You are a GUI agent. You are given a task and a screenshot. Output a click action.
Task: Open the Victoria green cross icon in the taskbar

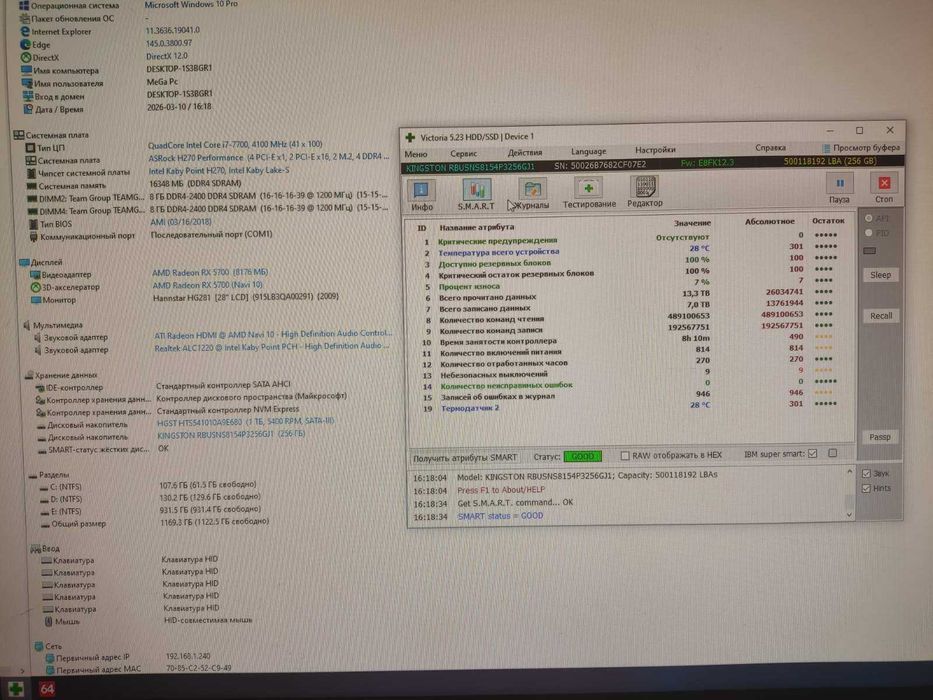pos(14,689)
